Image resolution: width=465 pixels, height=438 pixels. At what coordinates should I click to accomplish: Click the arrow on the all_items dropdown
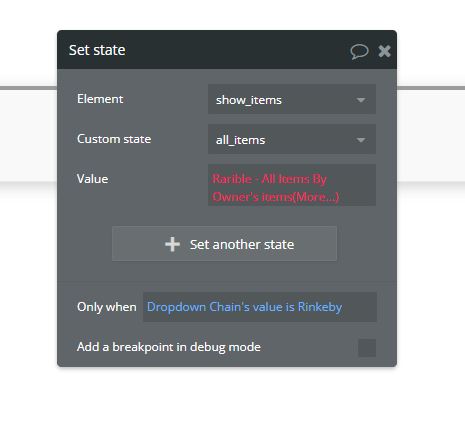pyautogui.click(x=361, y=140)
